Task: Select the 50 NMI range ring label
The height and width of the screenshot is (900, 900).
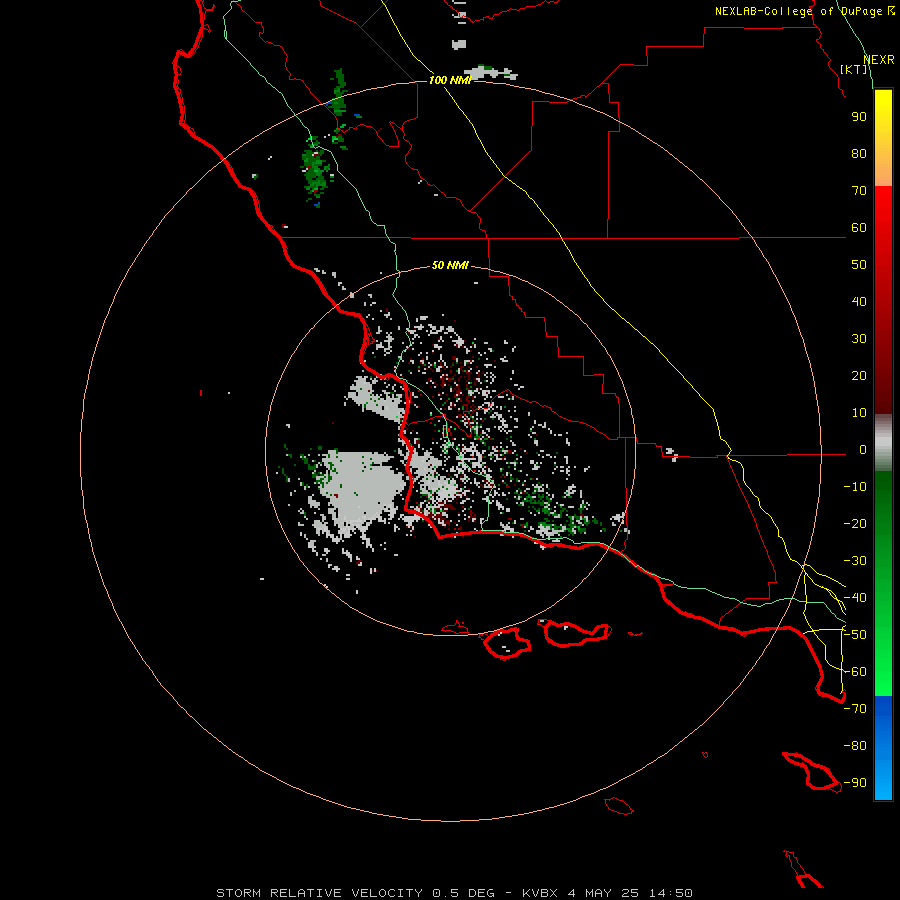Action: (450, 265)
